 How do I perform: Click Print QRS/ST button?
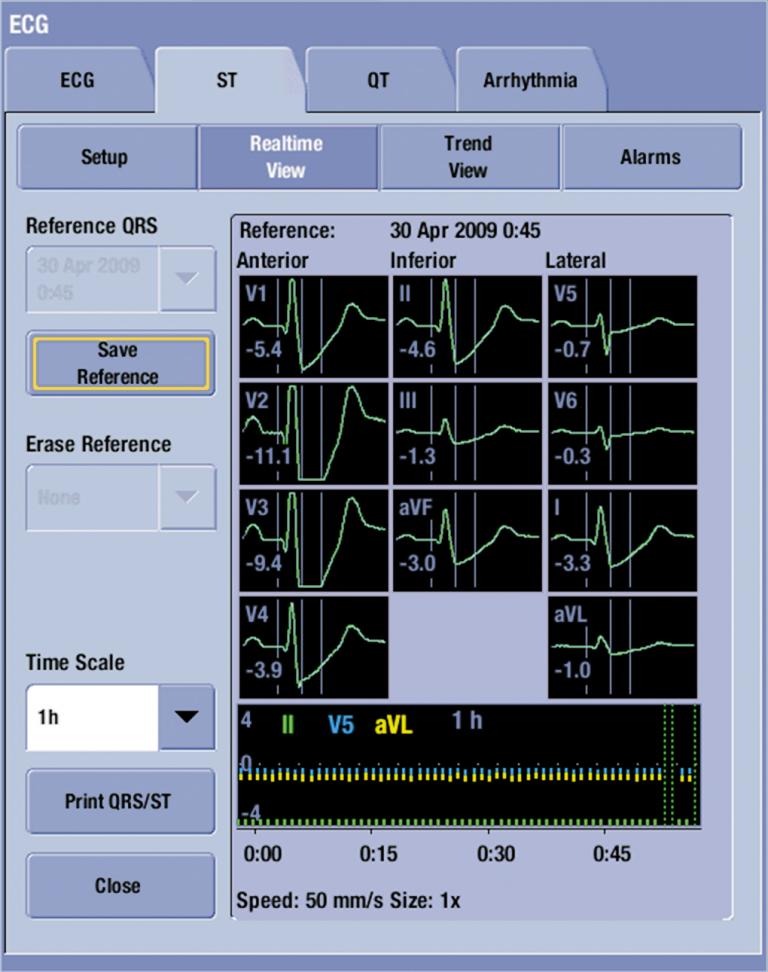point(120,802)
